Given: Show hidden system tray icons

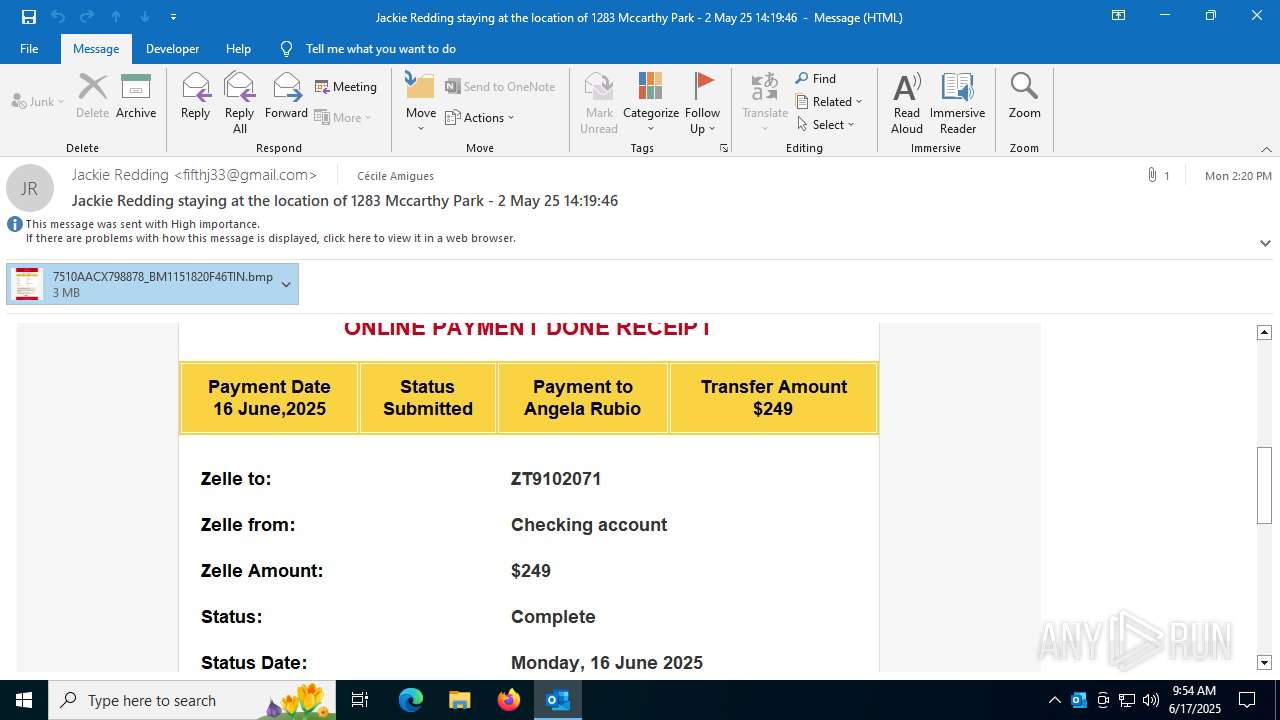Looking at the screenshot, I should coord(1054,700).
